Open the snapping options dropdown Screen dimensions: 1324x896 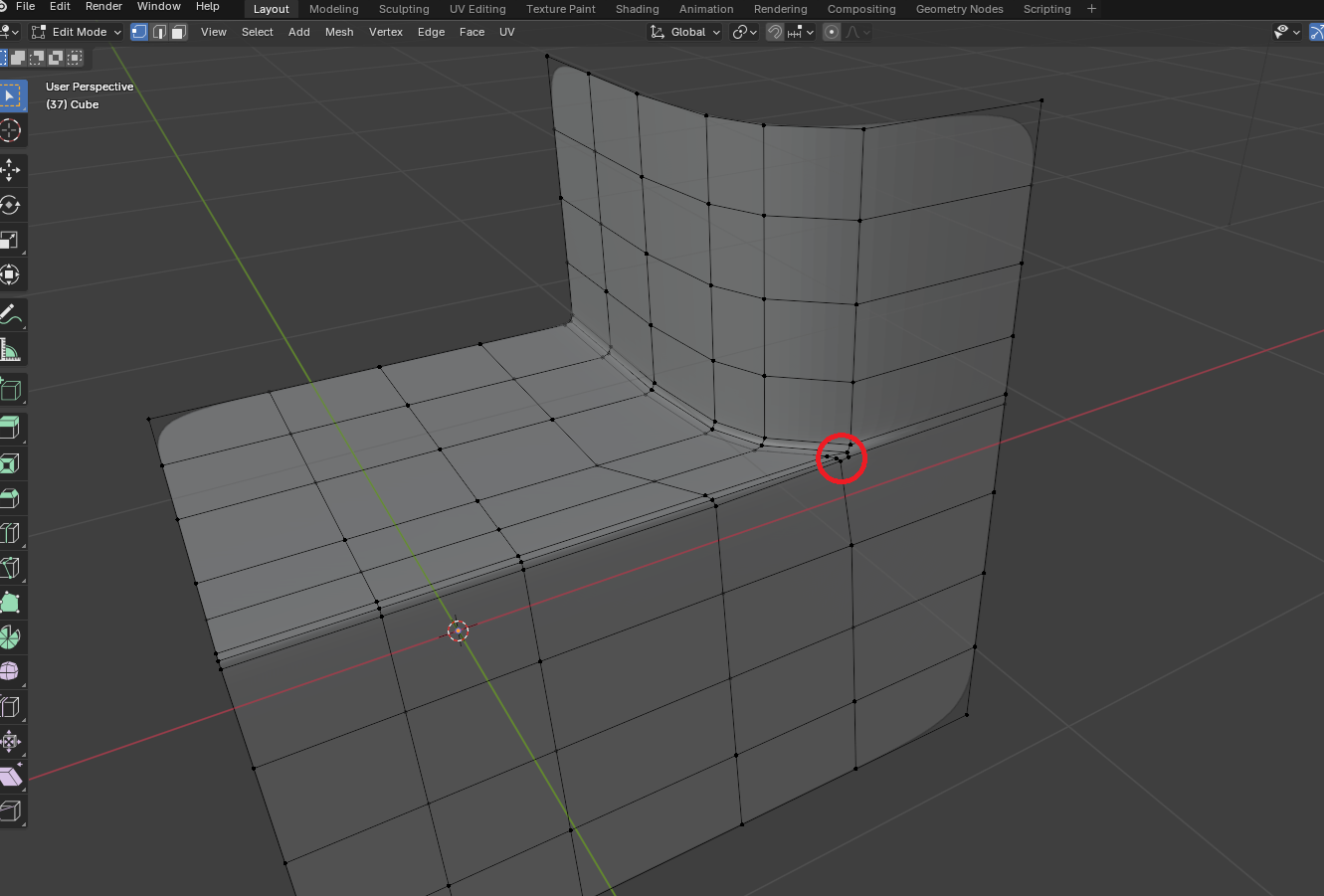pyautogui.click(x=801, y=32)
